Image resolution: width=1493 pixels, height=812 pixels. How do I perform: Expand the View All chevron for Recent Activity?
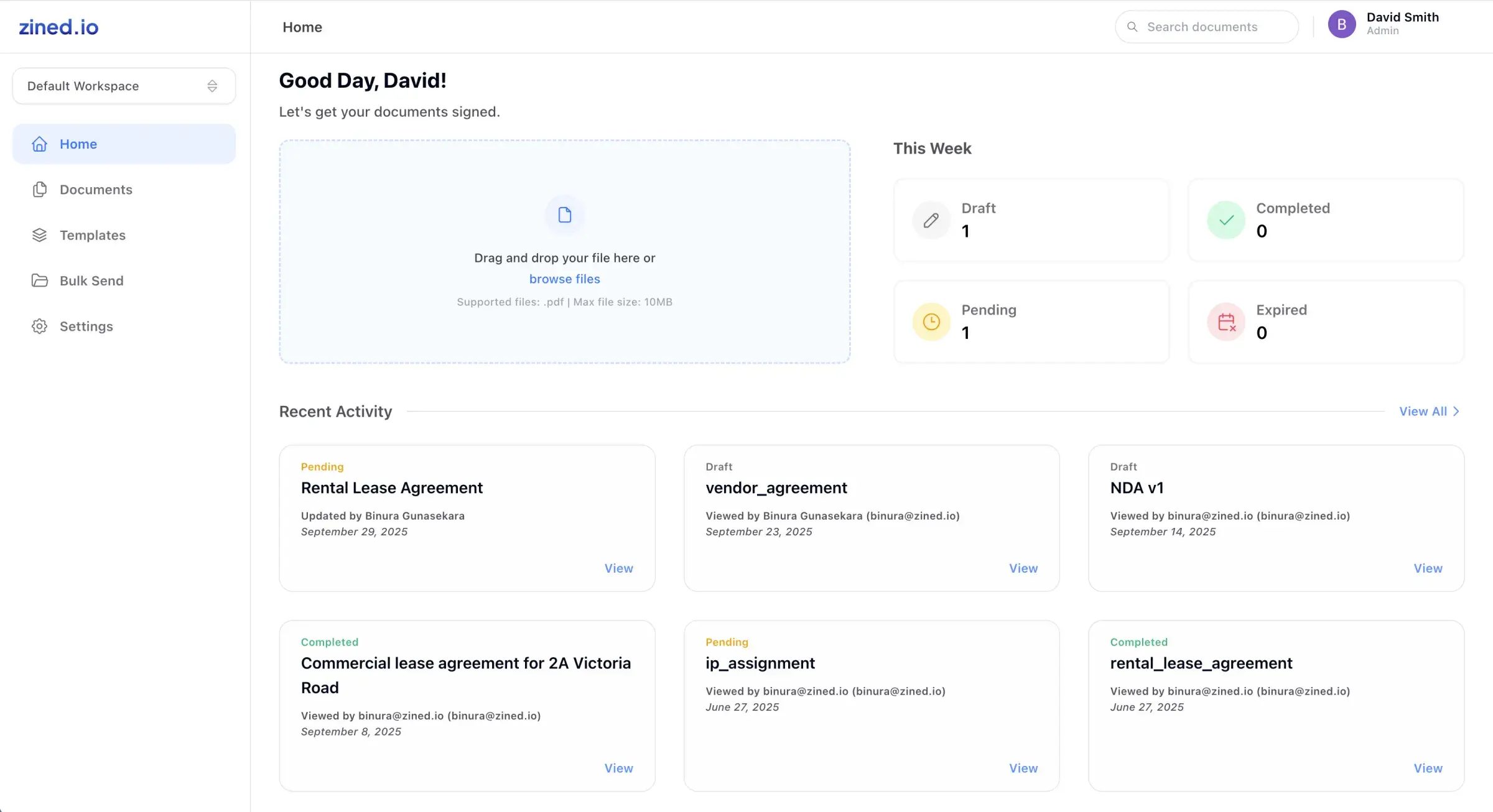pos(1456,411)
